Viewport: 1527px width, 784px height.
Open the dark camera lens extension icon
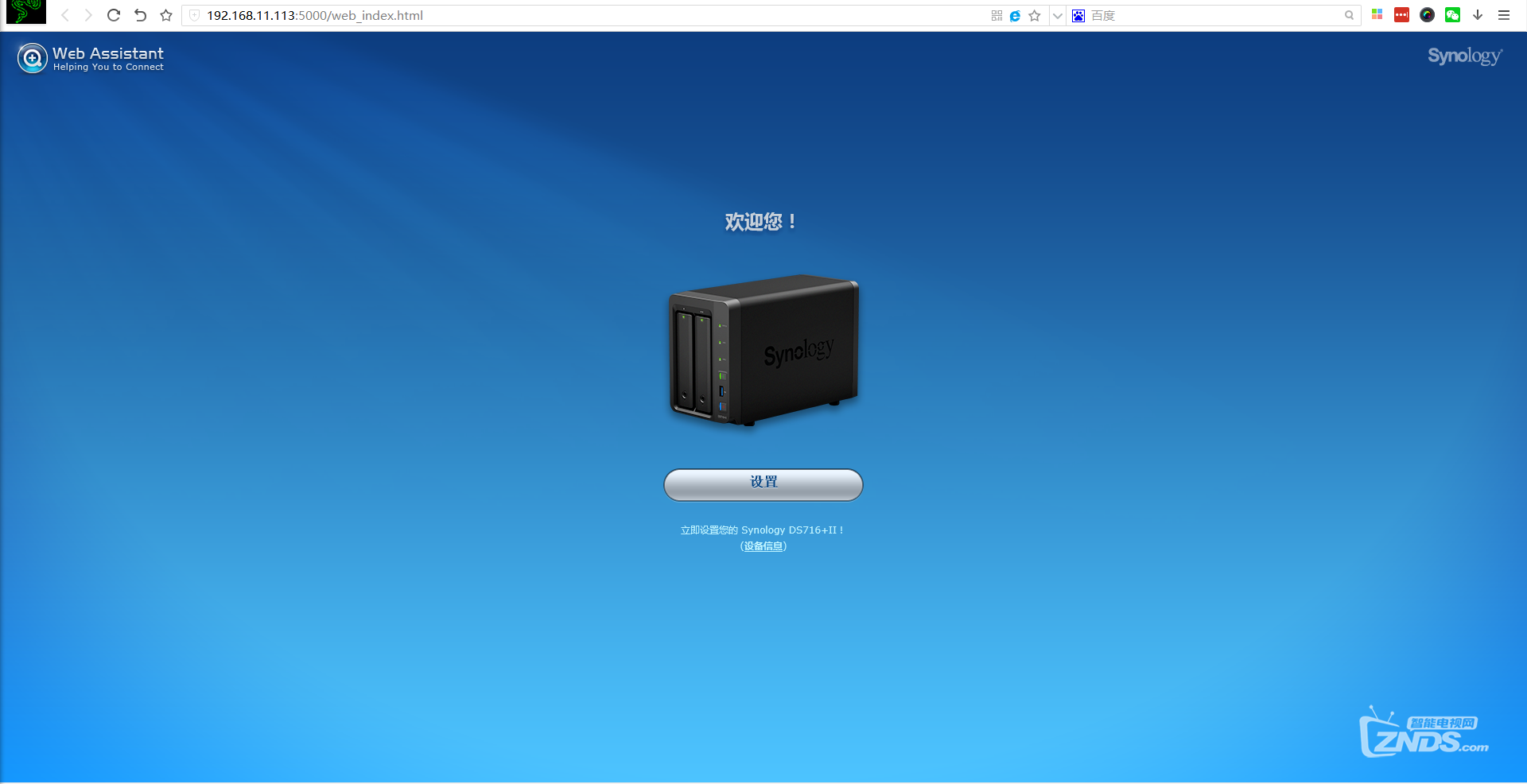(1428, 14)
